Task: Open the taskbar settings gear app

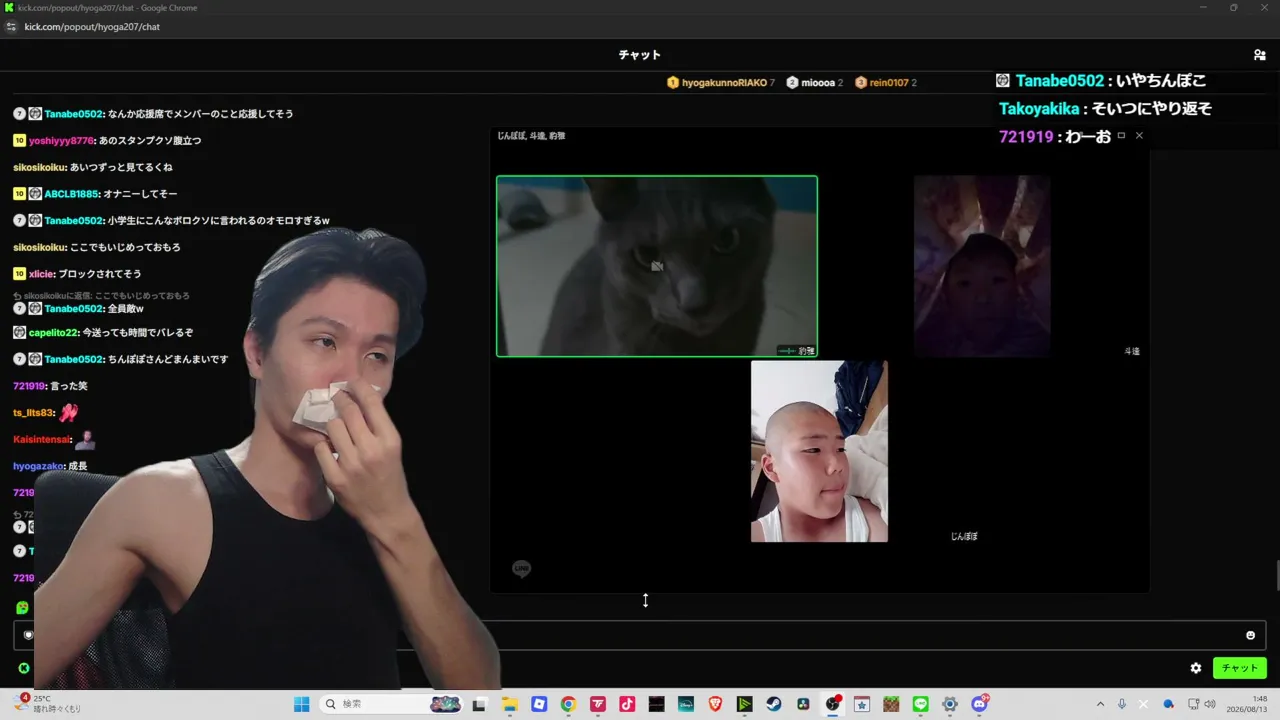Action: point(950,704)
